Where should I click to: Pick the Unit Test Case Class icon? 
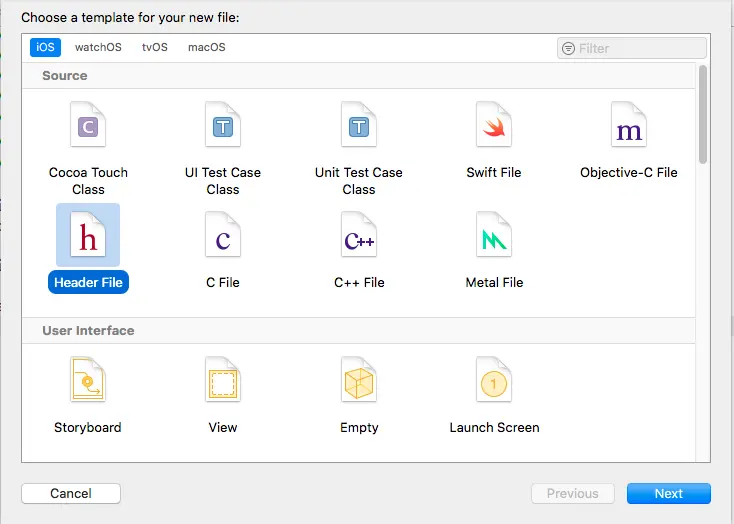[x=359, y=125]
